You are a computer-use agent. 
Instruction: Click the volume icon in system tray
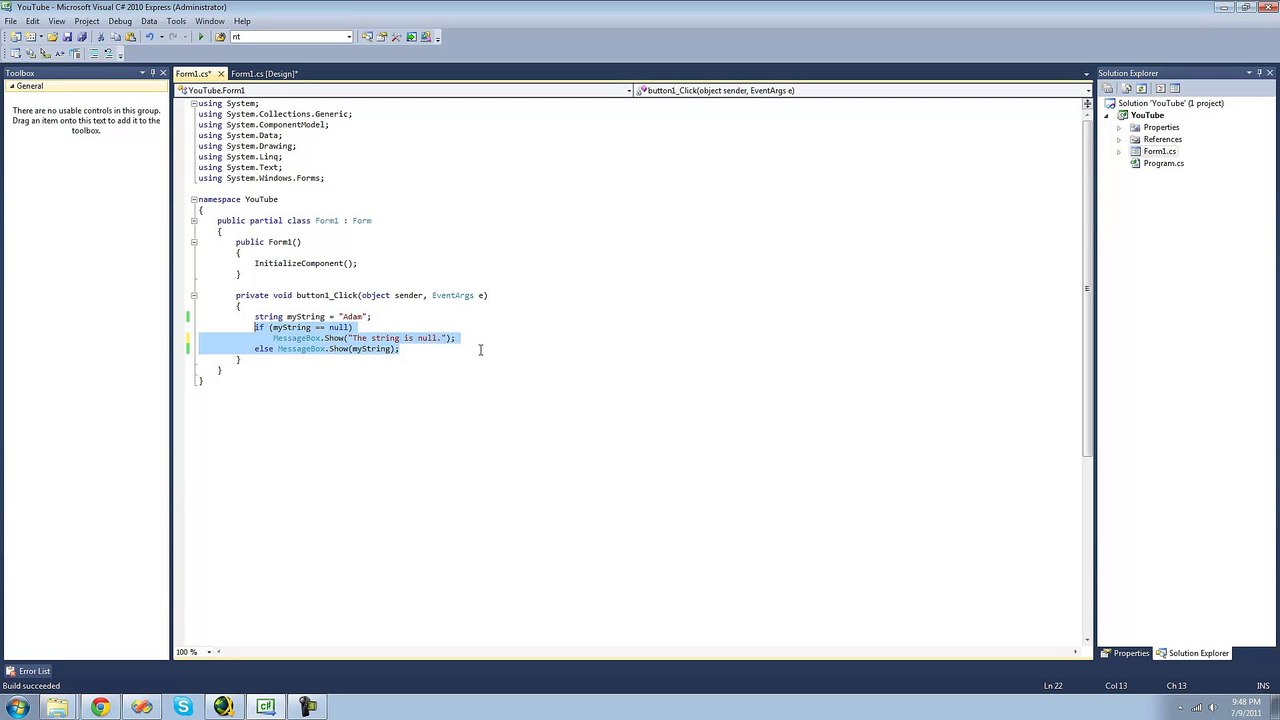tap(1215, 708)
